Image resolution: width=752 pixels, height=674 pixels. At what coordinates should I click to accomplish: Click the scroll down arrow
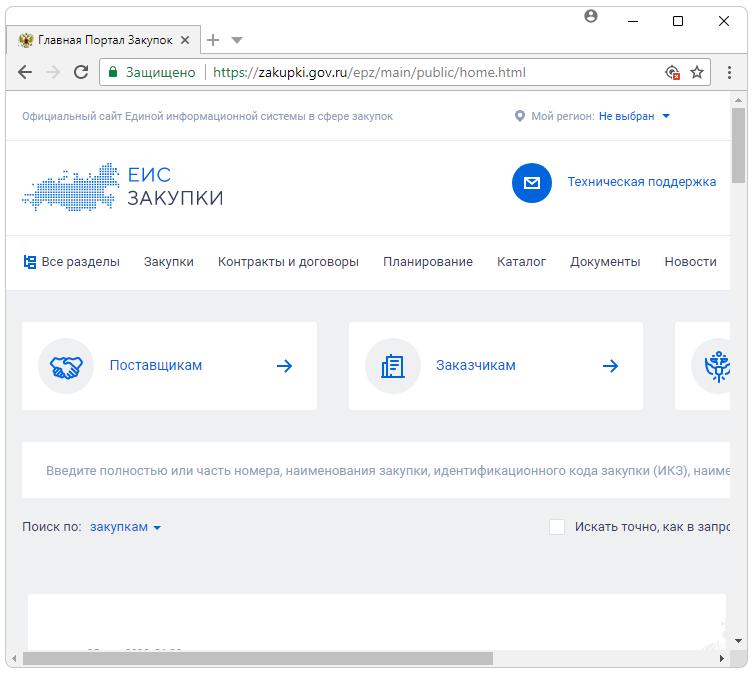pos(739,641)
